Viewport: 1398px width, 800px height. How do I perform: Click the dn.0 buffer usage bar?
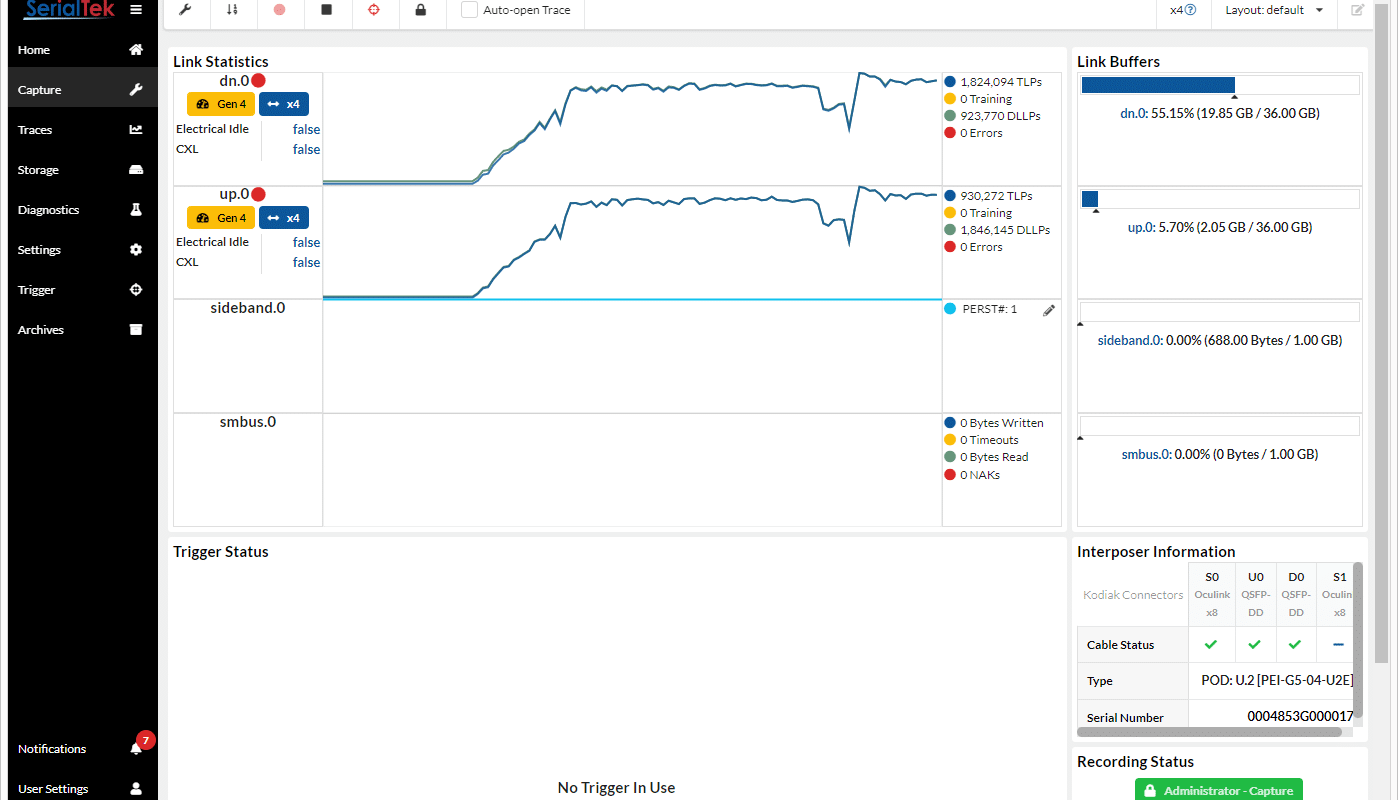(1219, 85)
